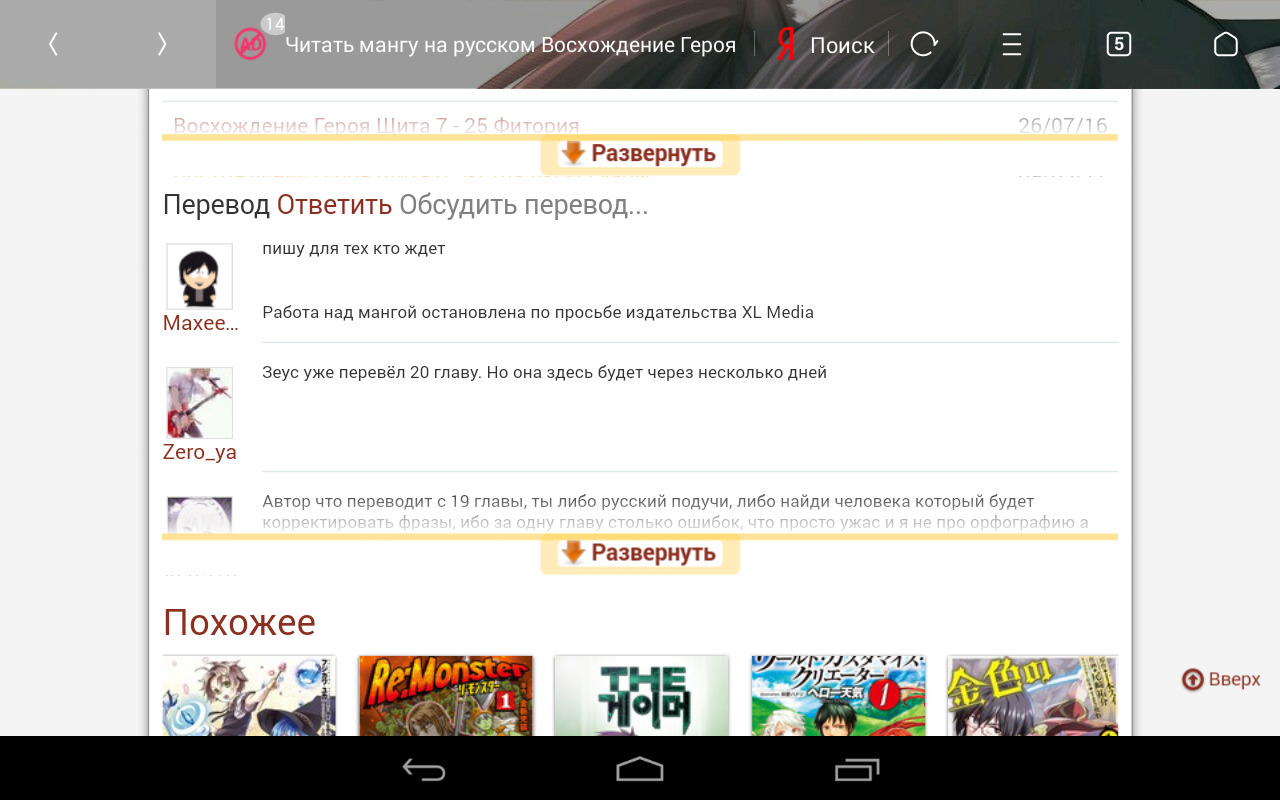Open the Обсудить перевод... field
Image resolution: width=1280 pixels, height=800 pixels.
click(x=523, y=205)
